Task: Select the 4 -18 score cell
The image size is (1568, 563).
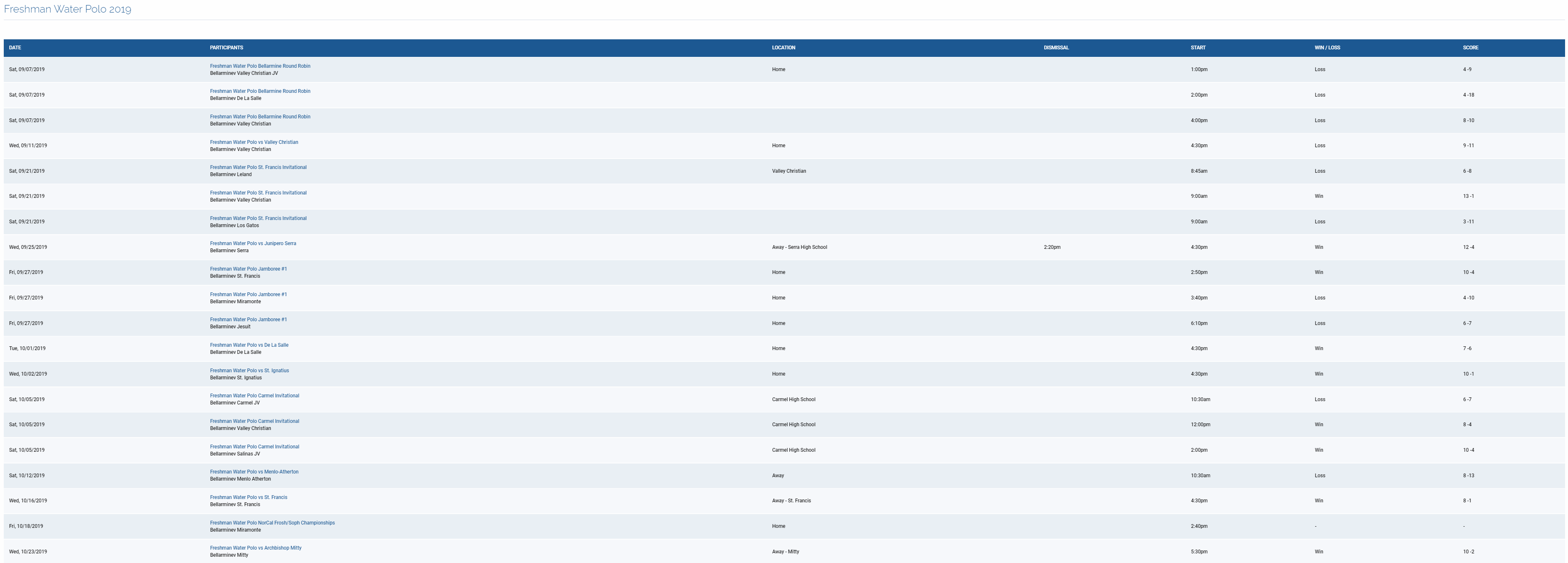Action: tap(1468, 95)
